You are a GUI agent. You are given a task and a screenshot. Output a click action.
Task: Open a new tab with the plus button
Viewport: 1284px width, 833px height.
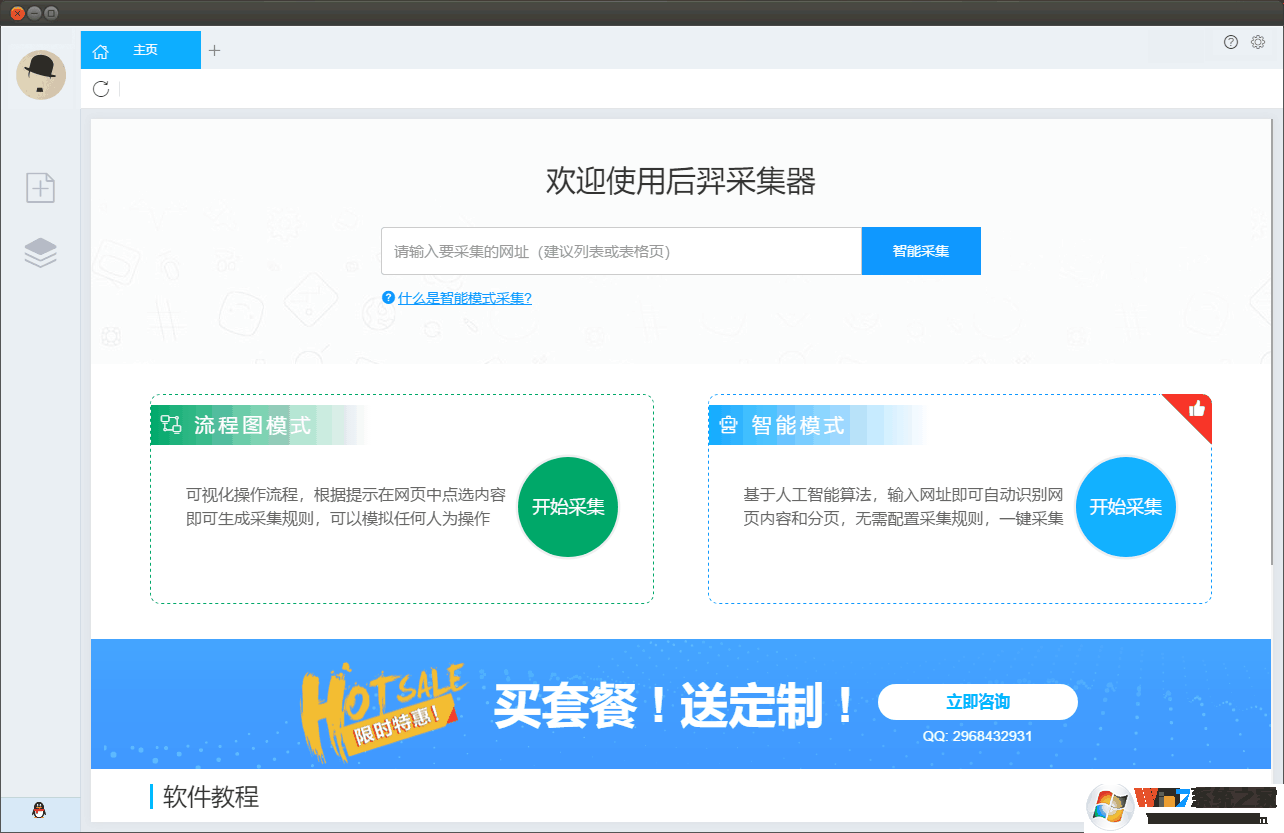coord(214,48)
